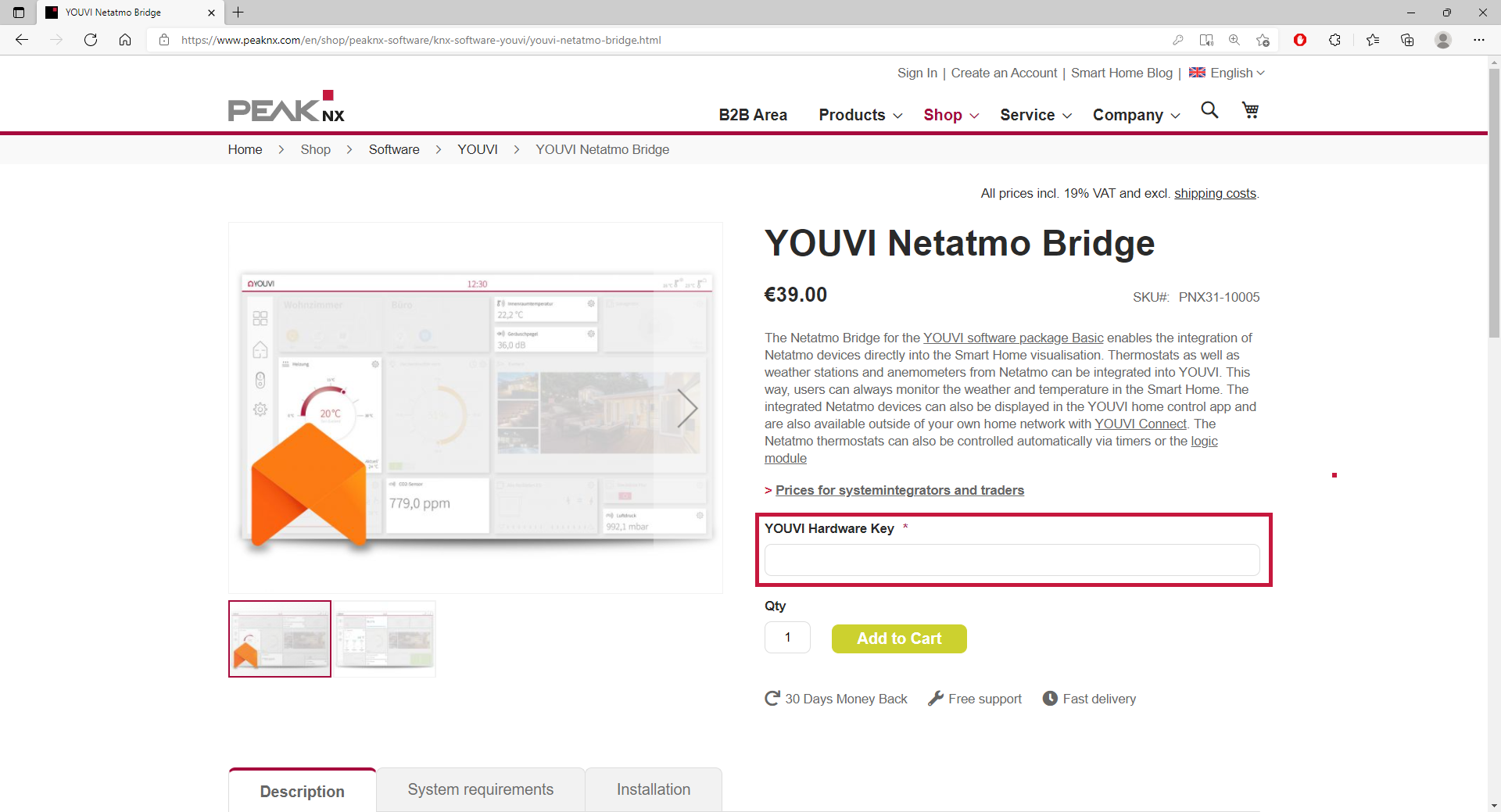This screenshot has height=812, width=1501.
Task: Click the Fast delivery clock icon
Action: point(1050,698)
